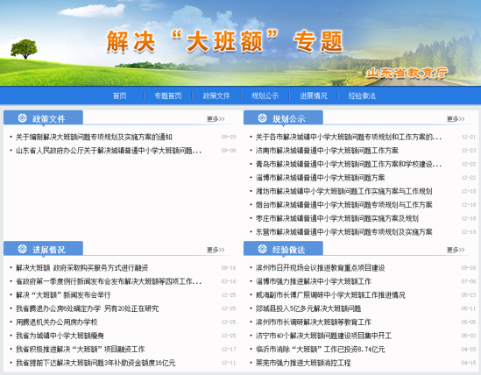Open 我省腾退办公房6处确定办学 article
The width and height of the screenshot is (481, 375).
87,309
